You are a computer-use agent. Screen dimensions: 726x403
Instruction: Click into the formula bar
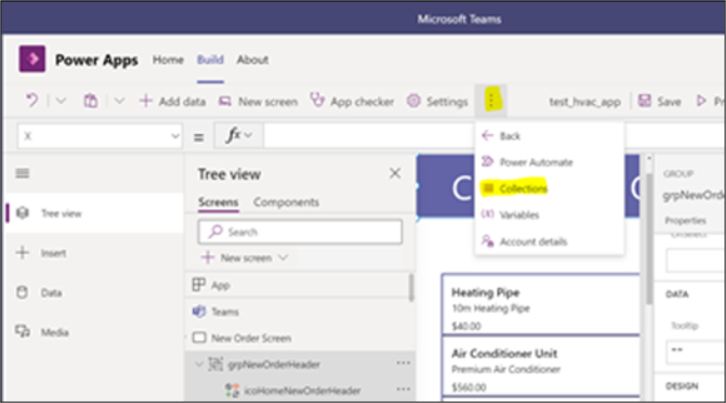pos(369,136)
